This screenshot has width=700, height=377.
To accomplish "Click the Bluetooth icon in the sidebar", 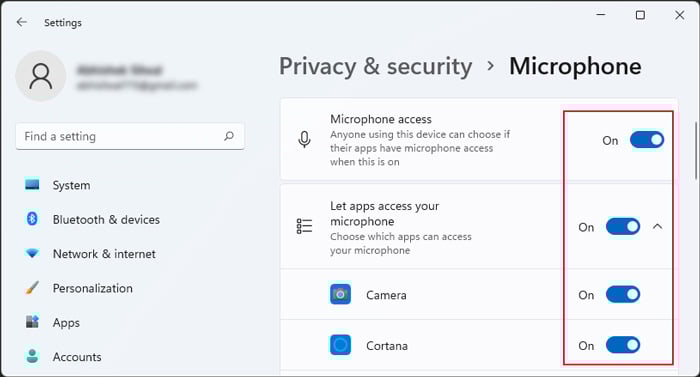I will (32, 219).
